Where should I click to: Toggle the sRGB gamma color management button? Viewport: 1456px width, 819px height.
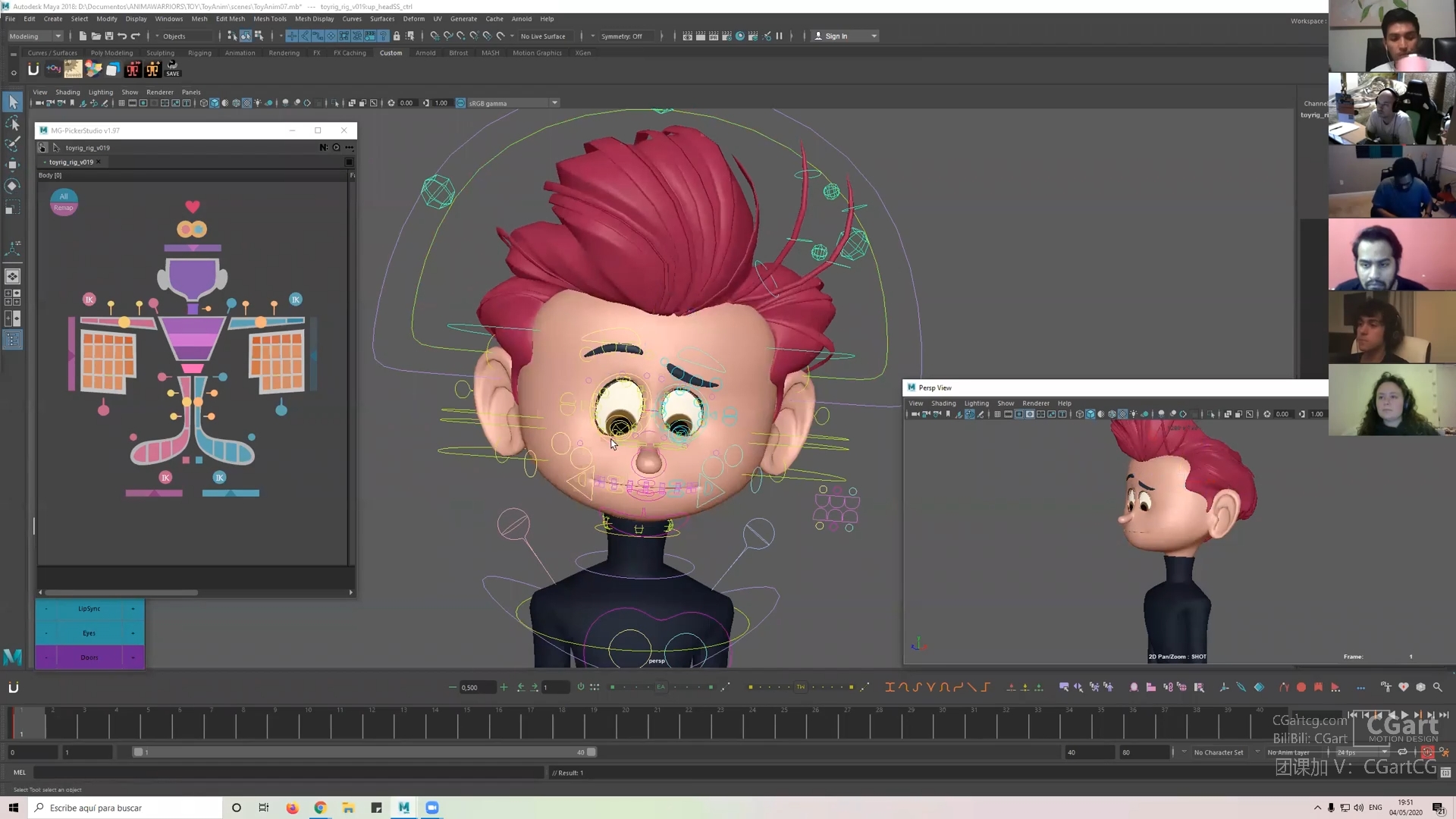point(460,103)
